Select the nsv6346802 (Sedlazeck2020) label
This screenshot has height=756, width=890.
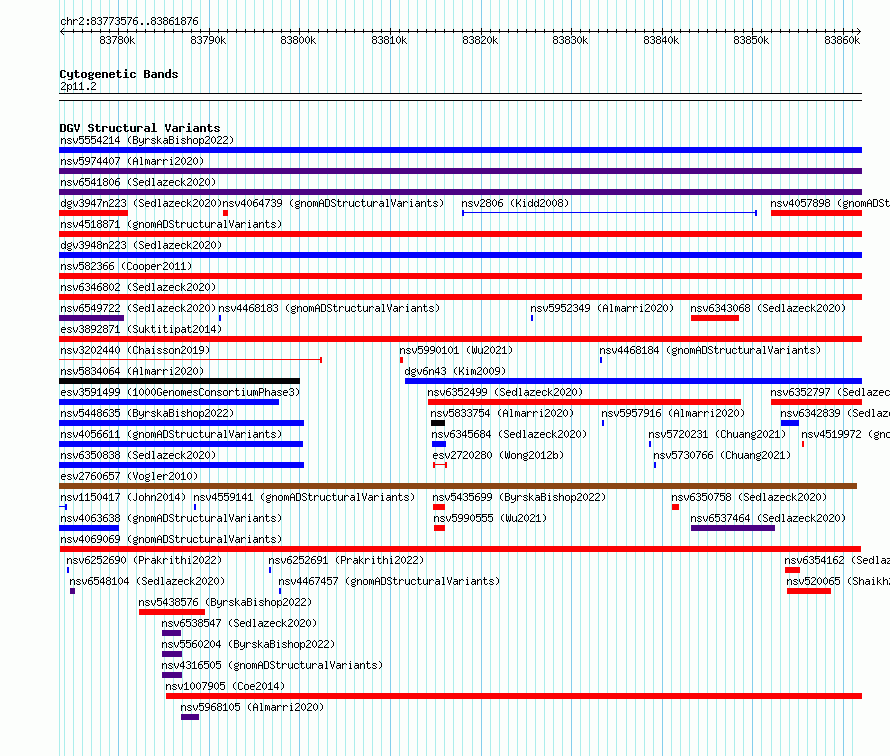coord(138,287)
